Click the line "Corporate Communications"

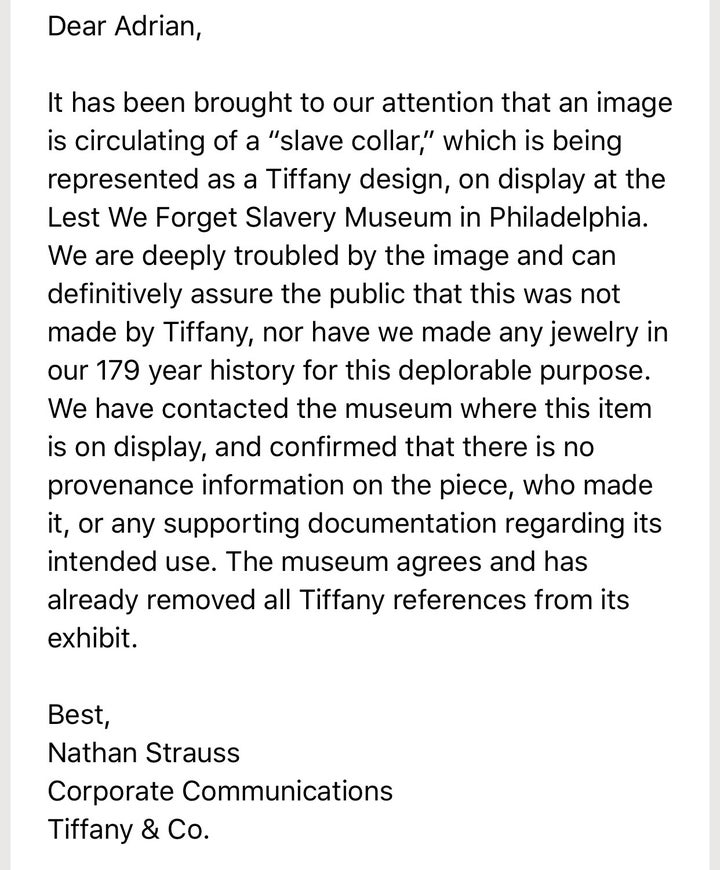click(x=220, y=791)
